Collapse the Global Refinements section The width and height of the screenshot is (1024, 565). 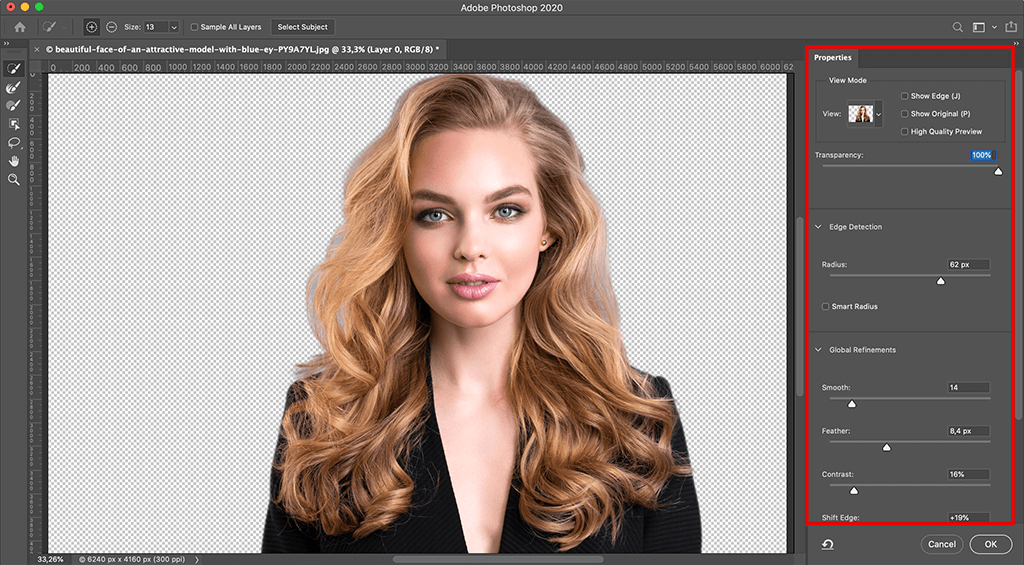818,349
